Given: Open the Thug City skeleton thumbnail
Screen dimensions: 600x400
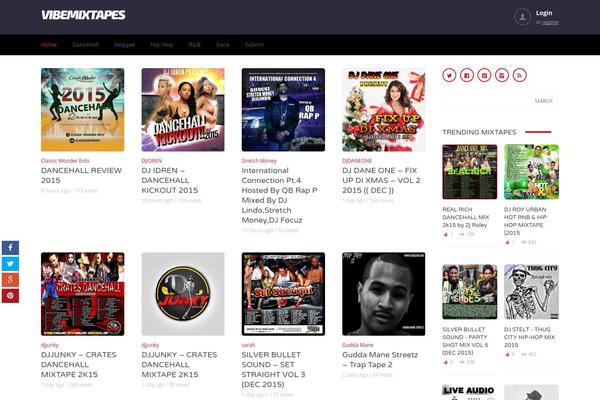Looking at the screenshot, I should tap(532, 292).
